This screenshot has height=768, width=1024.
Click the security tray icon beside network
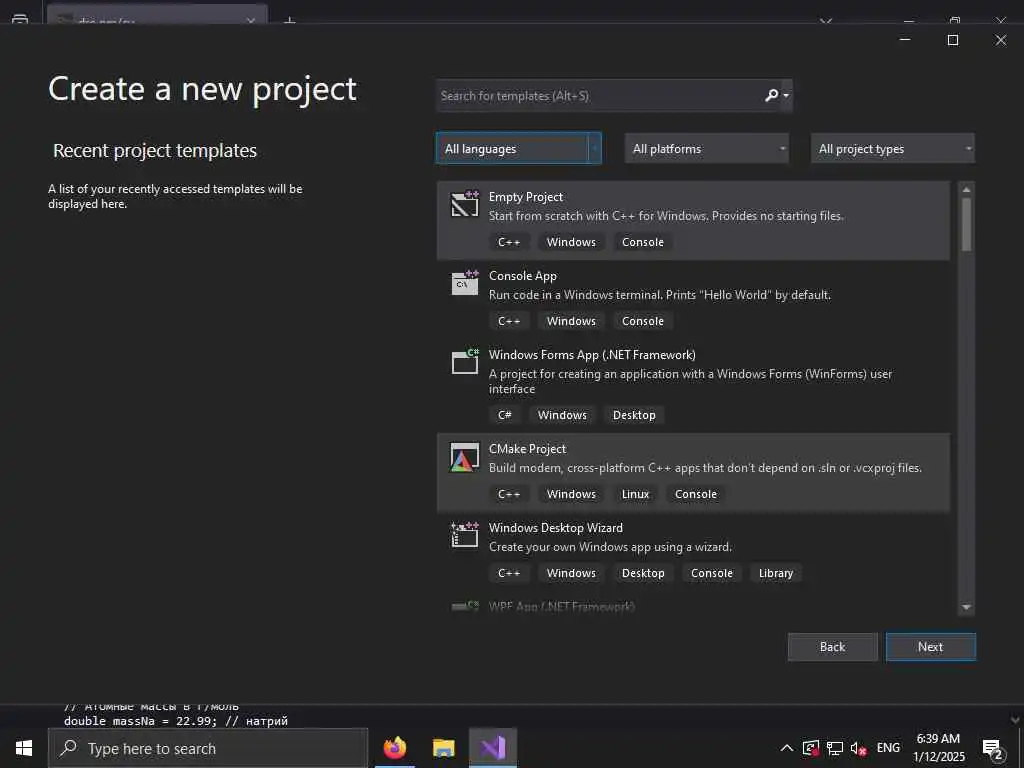point(811,748)
